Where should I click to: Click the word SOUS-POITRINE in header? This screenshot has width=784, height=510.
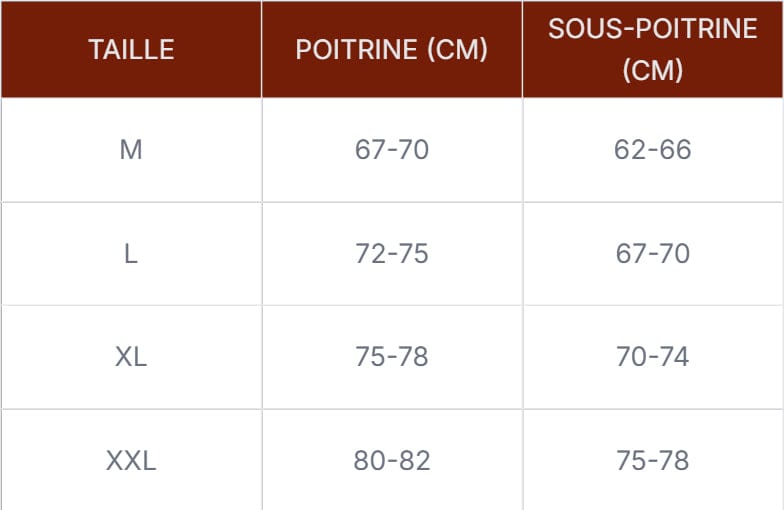click(x=652, y=28)
